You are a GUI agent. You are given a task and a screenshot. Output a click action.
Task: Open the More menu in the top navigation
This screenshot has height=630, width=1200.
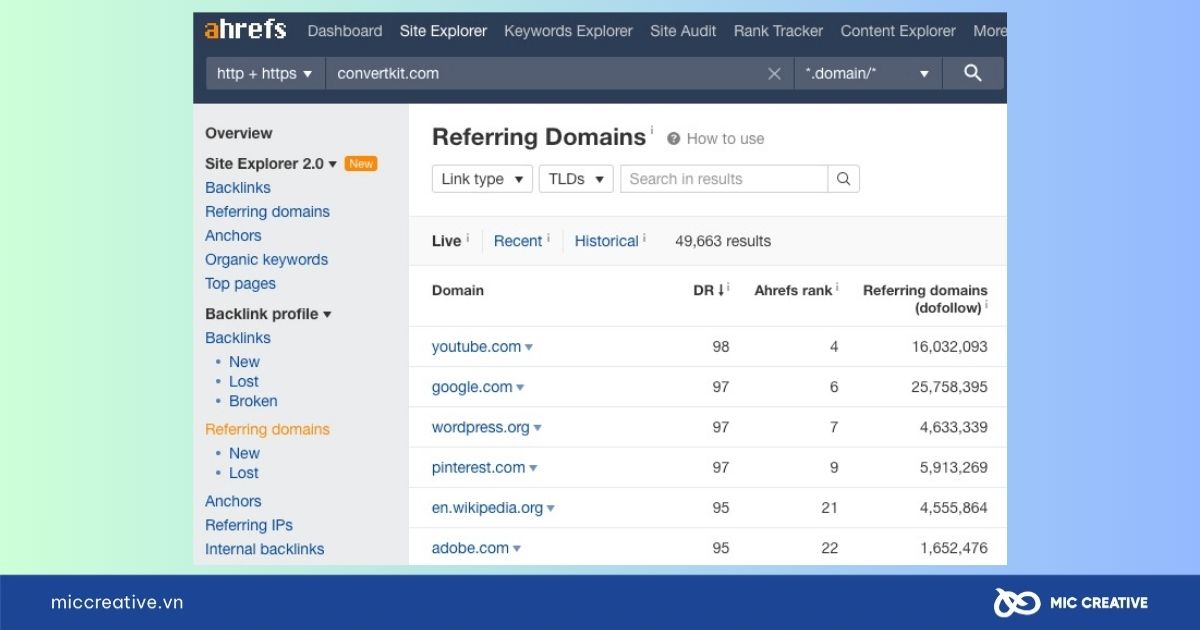pos(989,31)
